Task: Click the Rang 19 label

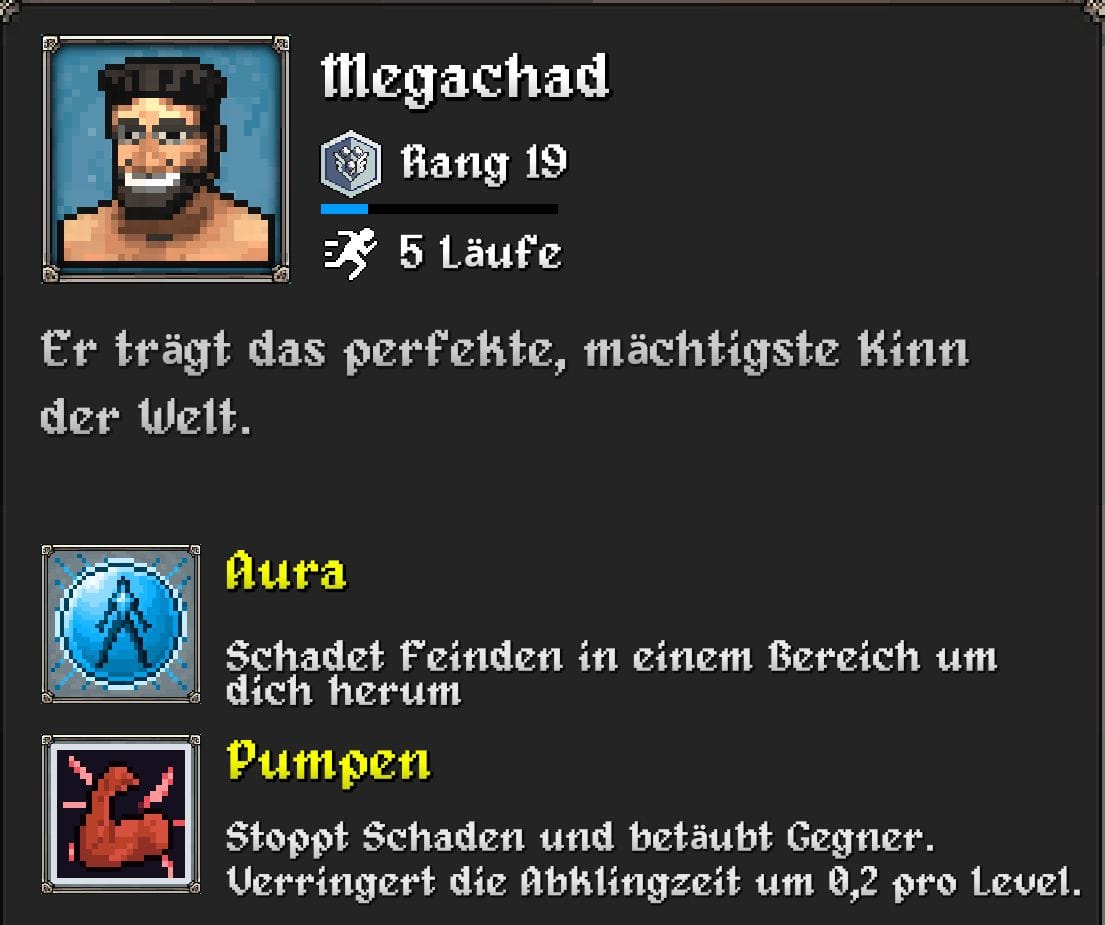Action: point(483,163)
